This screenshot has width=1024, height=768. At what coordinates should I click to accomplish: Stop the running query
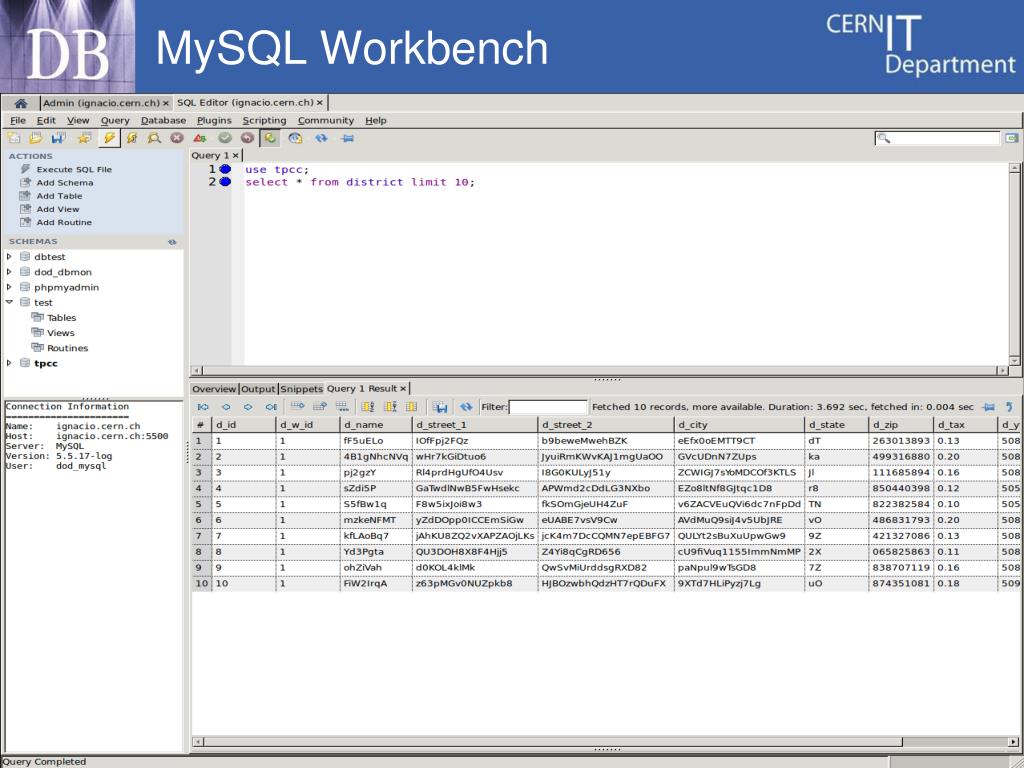click(x=177, y=138)
